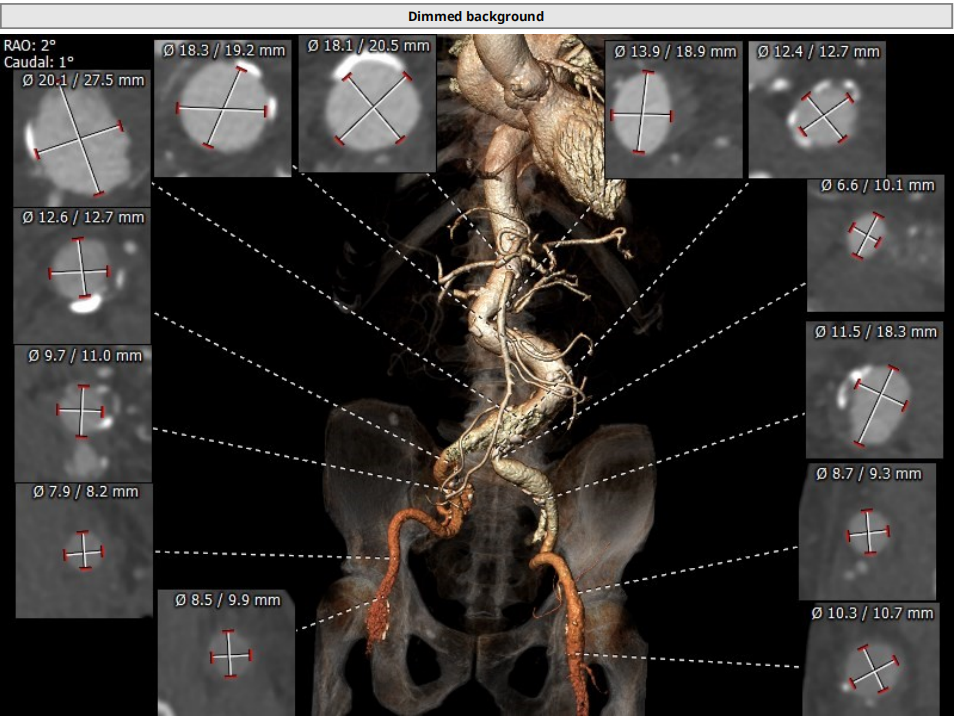Click the Dimmed background button

(x=476, y=16)
